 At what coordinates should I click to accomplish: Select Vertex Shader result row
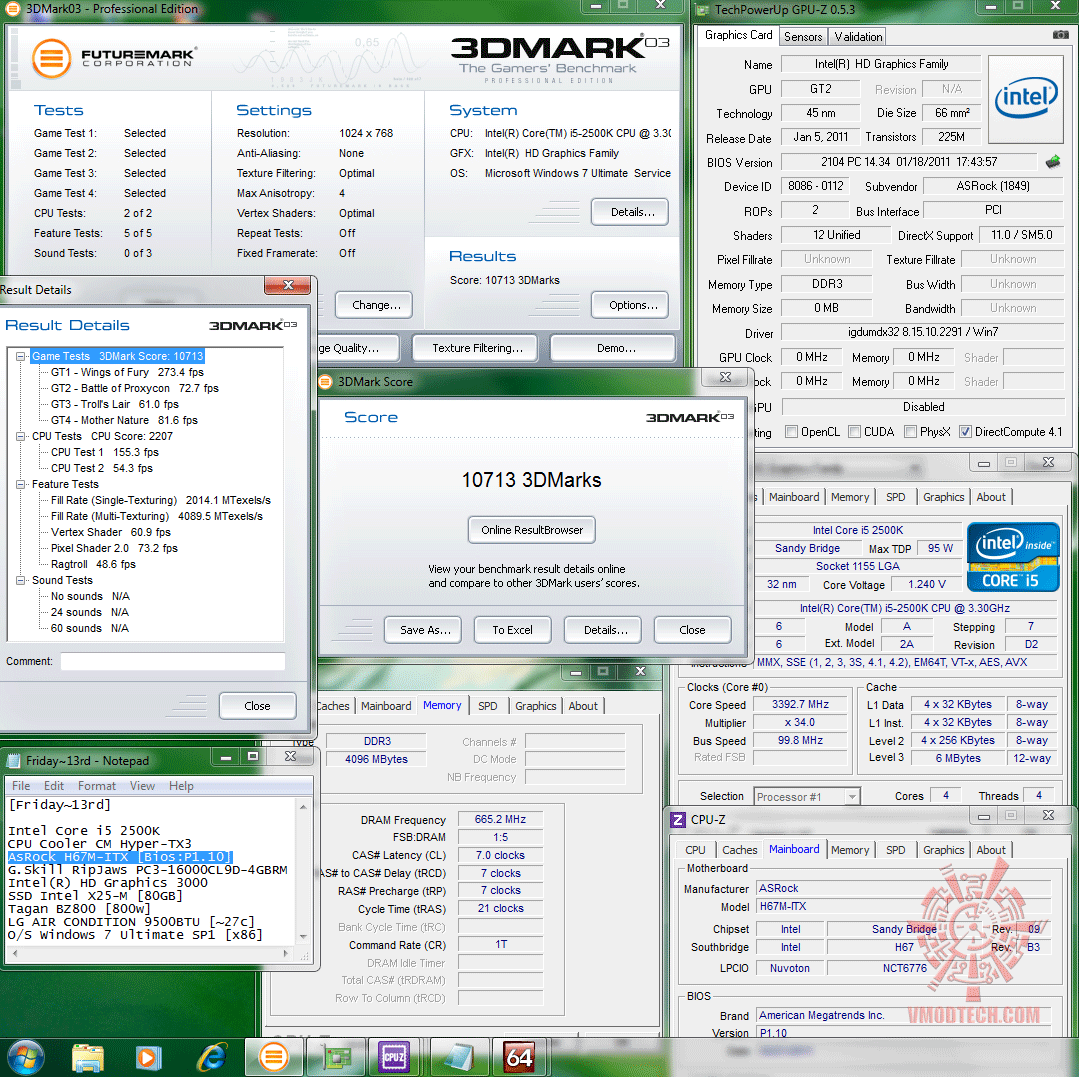coord(111,532)
